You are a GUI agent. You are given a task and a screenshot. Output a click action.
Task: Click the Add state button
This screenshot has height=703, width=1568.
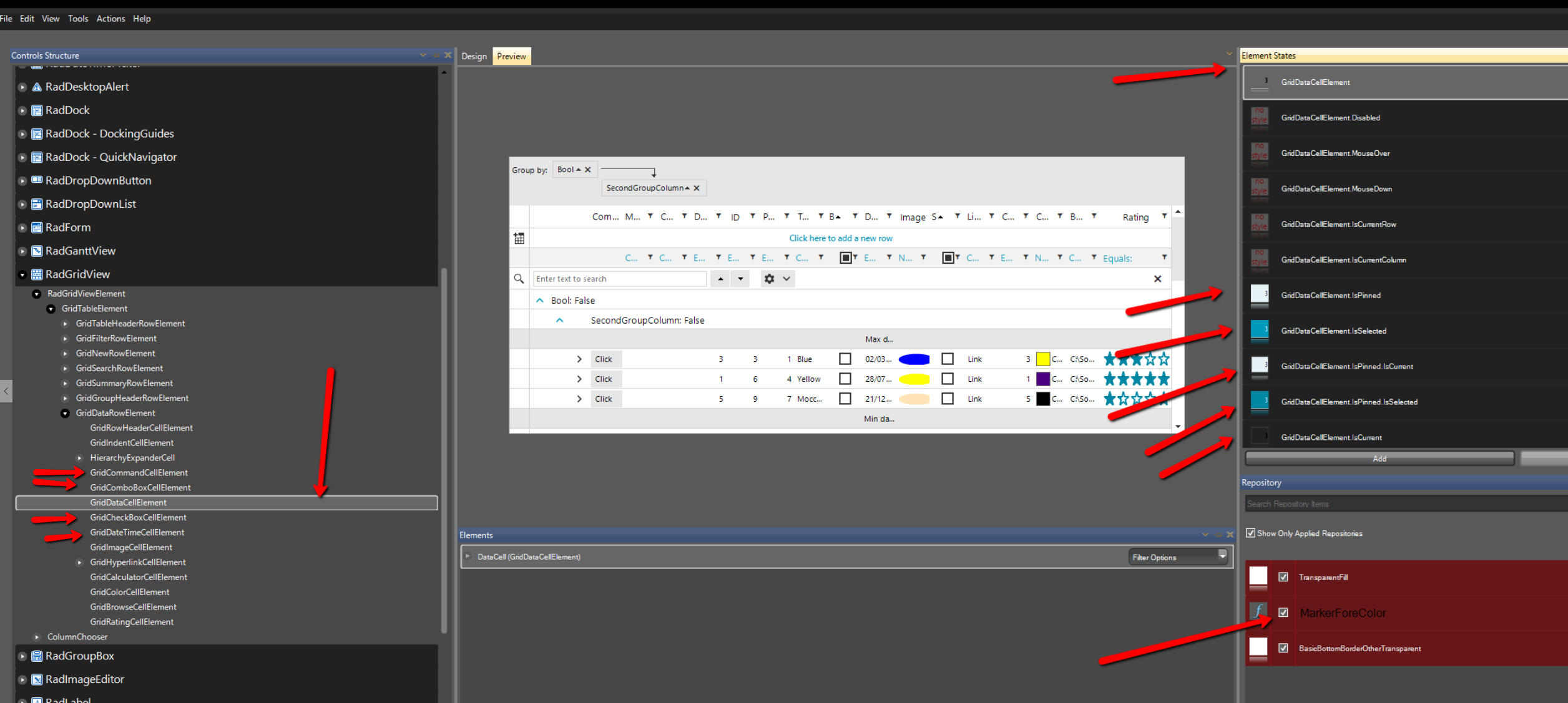point(1379,458)
